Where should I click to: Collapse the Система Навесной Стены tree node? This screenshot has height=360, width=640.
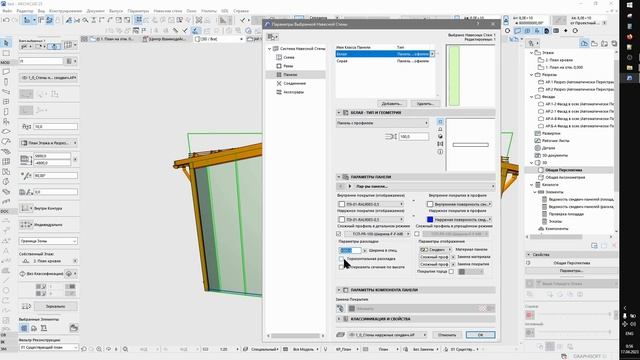tap(269, 49)
